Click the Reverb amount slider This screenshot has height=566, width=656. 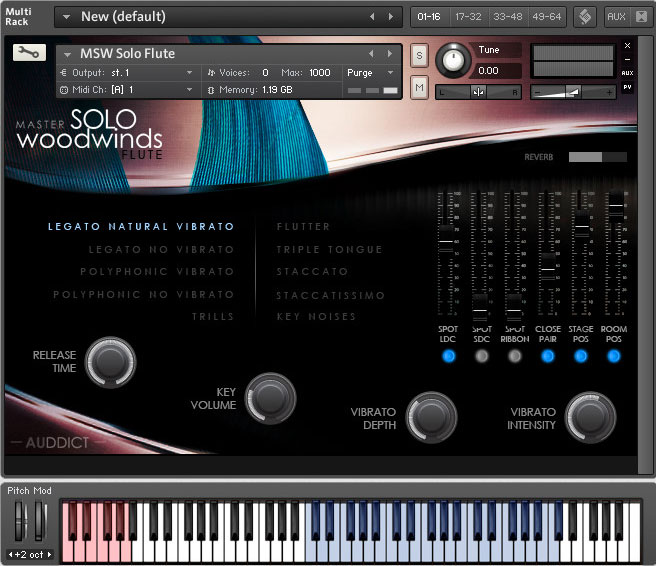click(x=597, y=157)
